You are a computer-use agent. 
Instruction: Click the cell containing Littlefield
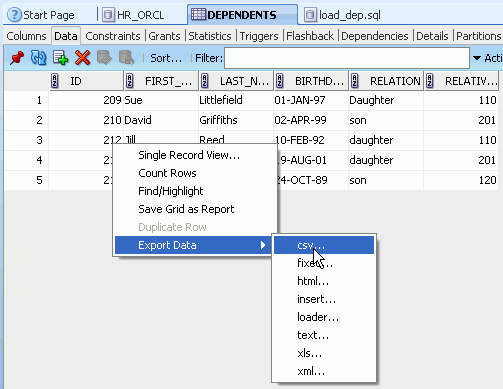pyautogui.click(x=236, y=100)
